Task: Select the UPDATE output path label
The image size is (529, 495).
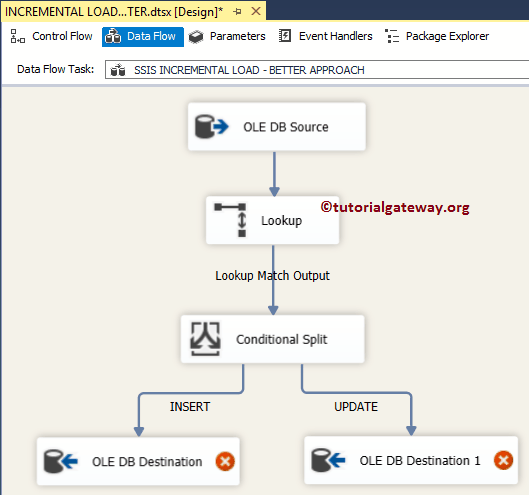Action: 356,407
